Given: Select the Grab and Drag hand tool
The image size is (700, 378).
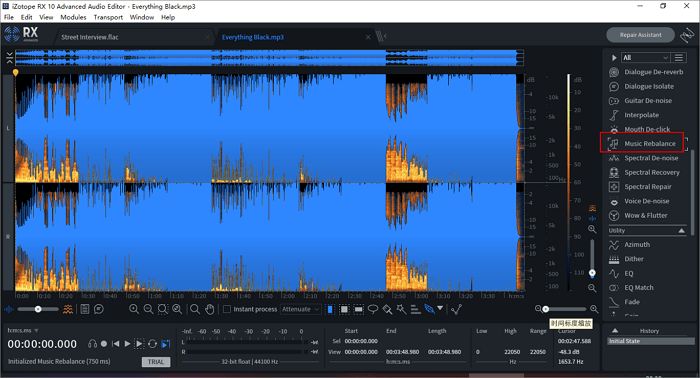Looking at the screenshot, I should pos(209,309).
